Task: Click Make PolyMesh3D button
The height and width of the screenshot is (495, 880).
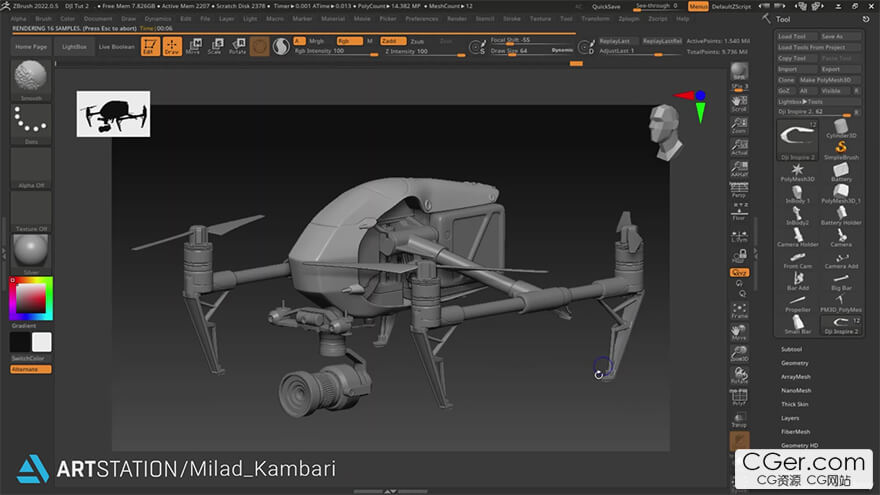Action: point(829,80)
